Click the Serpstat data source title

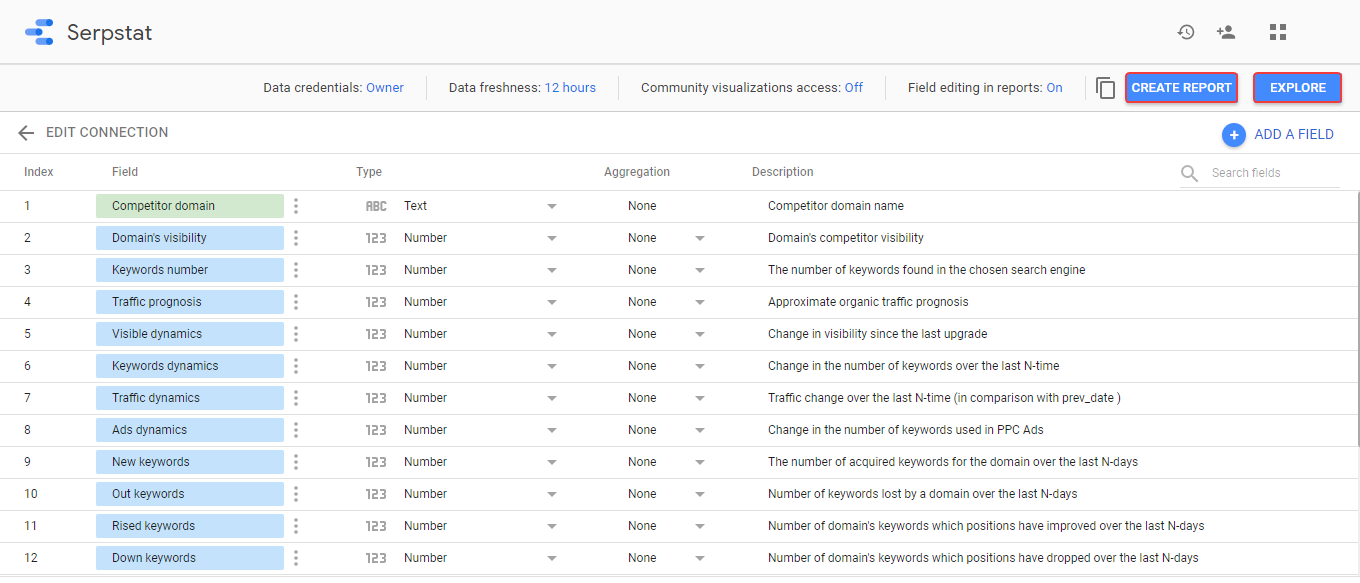click(110, 33)
